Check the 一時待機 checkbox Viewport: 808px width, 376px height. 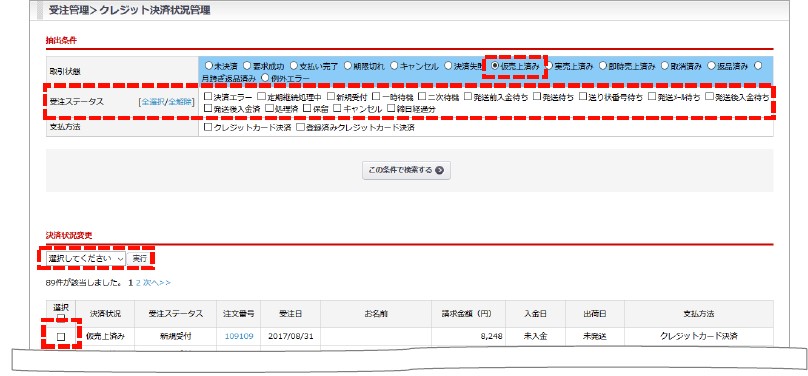376,96
